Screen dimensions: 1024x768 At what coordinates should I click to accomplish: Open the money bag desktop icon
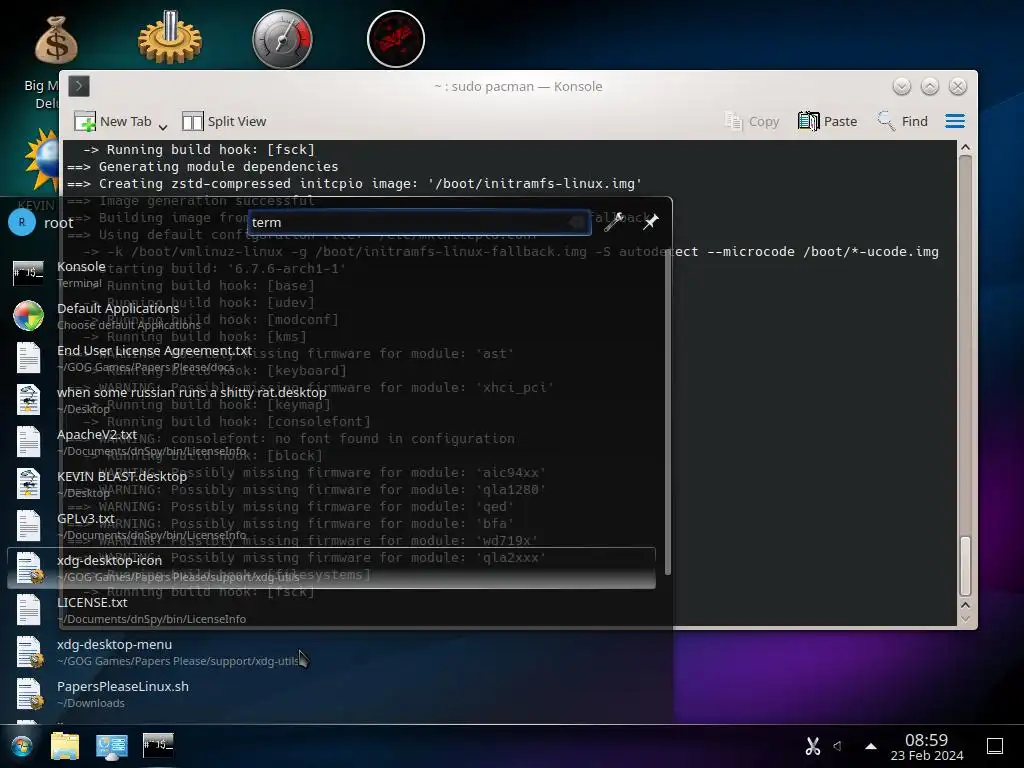56,40
